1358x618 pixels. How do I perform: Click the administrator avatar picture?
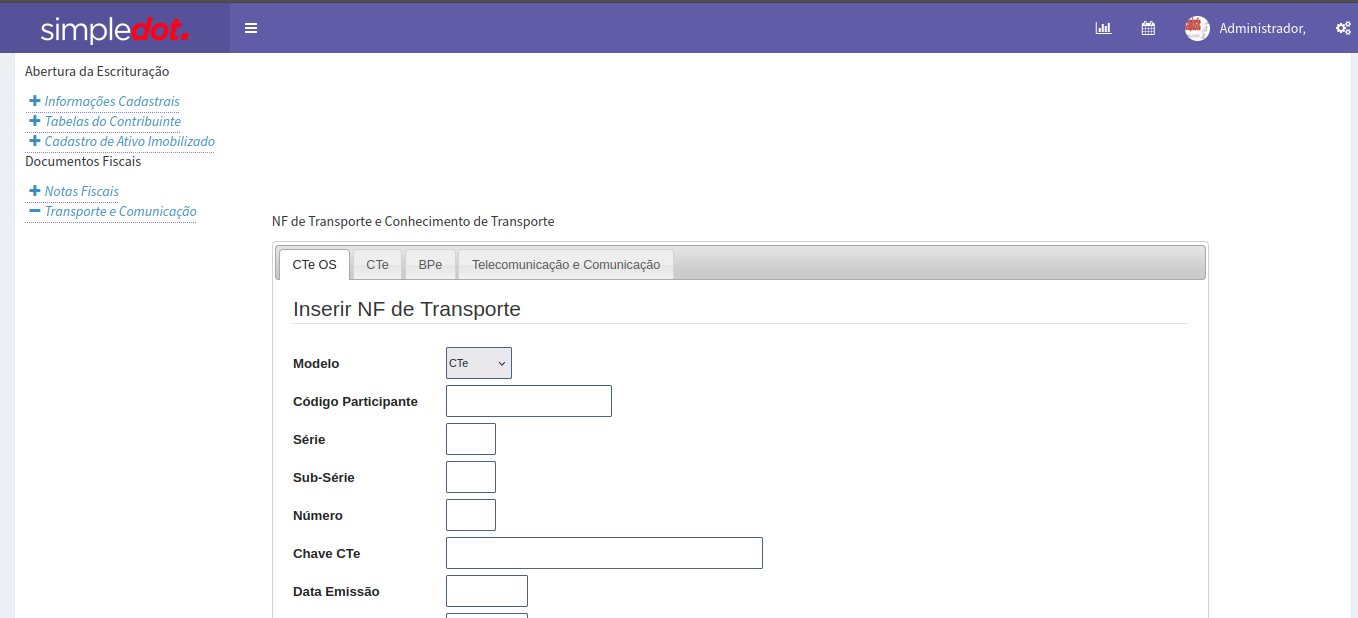pos(1197,28)
